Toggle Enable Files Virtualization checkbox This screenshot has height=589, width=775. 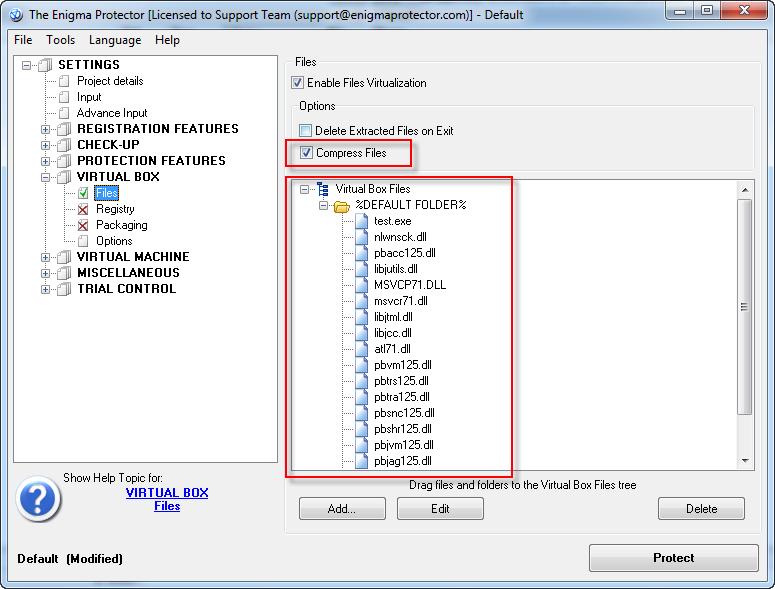[x=297, y=83]
